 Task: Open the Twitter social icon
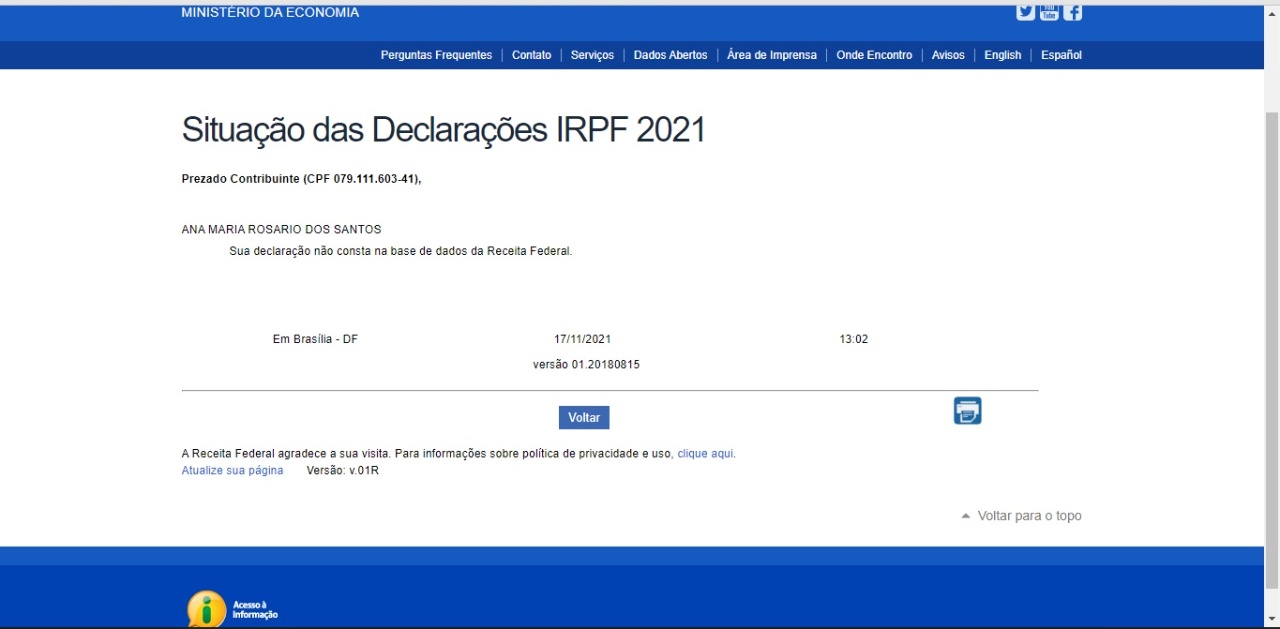tap(1025, 12)
